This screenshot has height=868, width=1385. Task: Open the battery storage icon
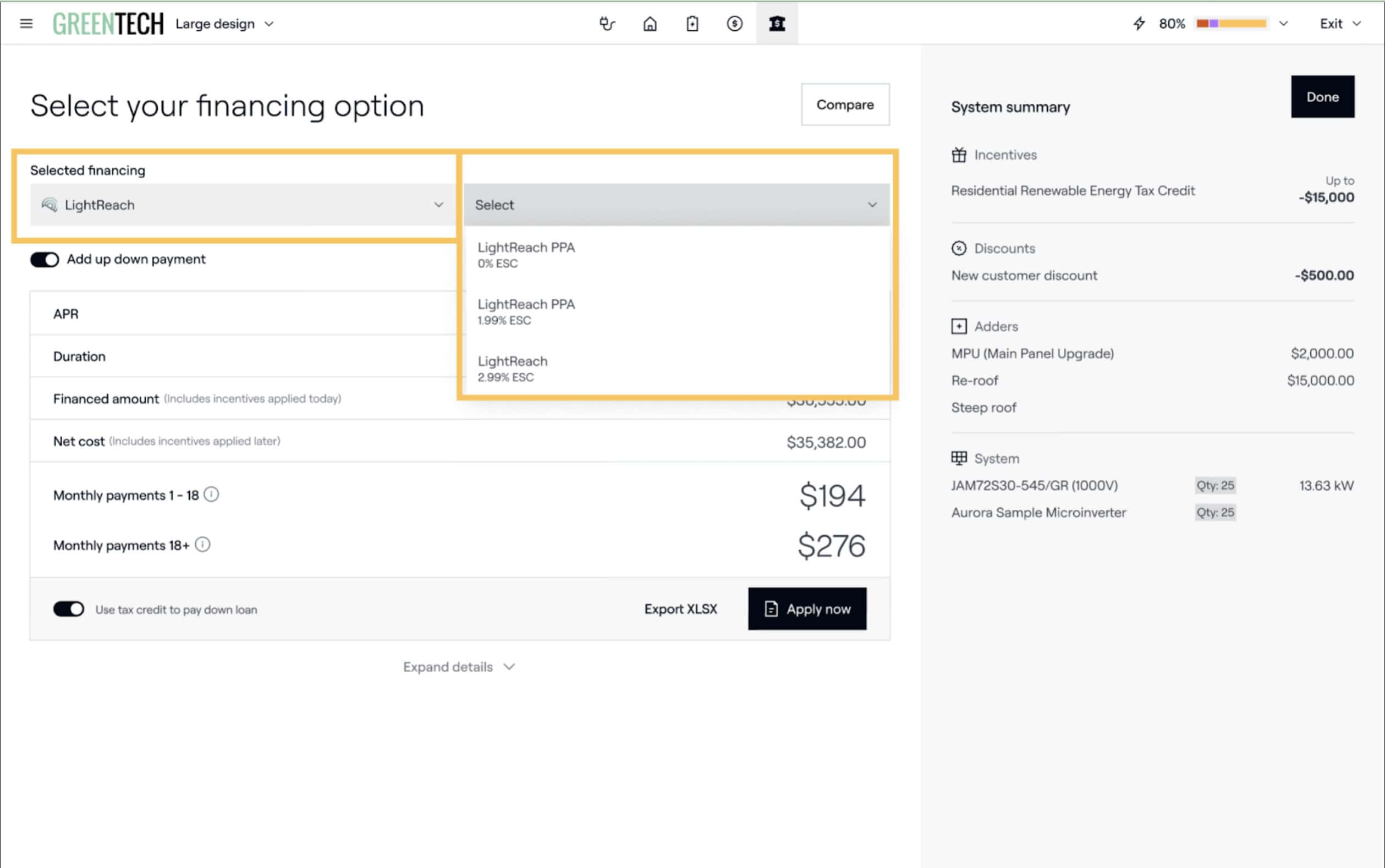692,24
